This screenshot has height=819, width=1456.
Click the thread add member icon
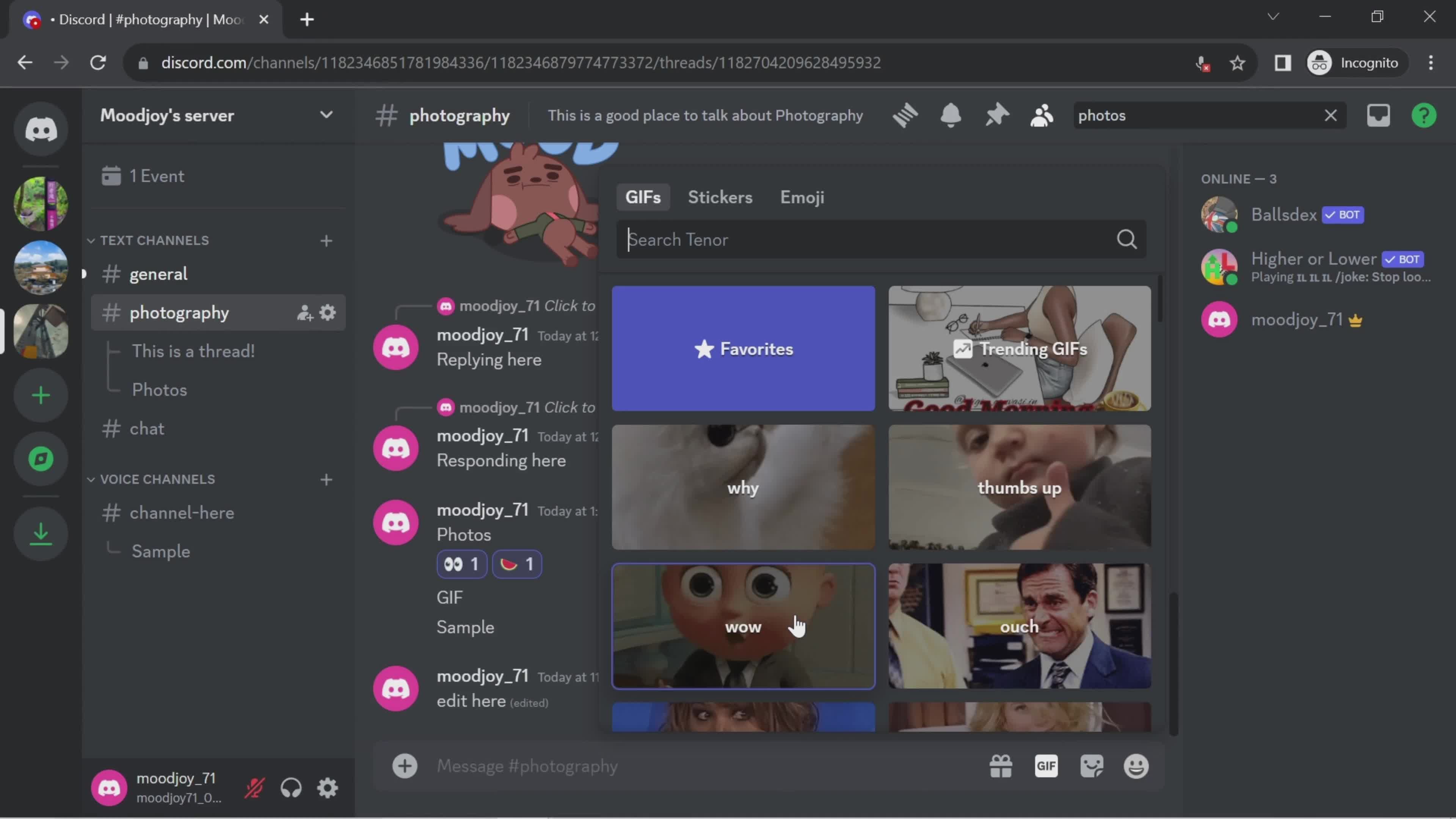[304, 313]
